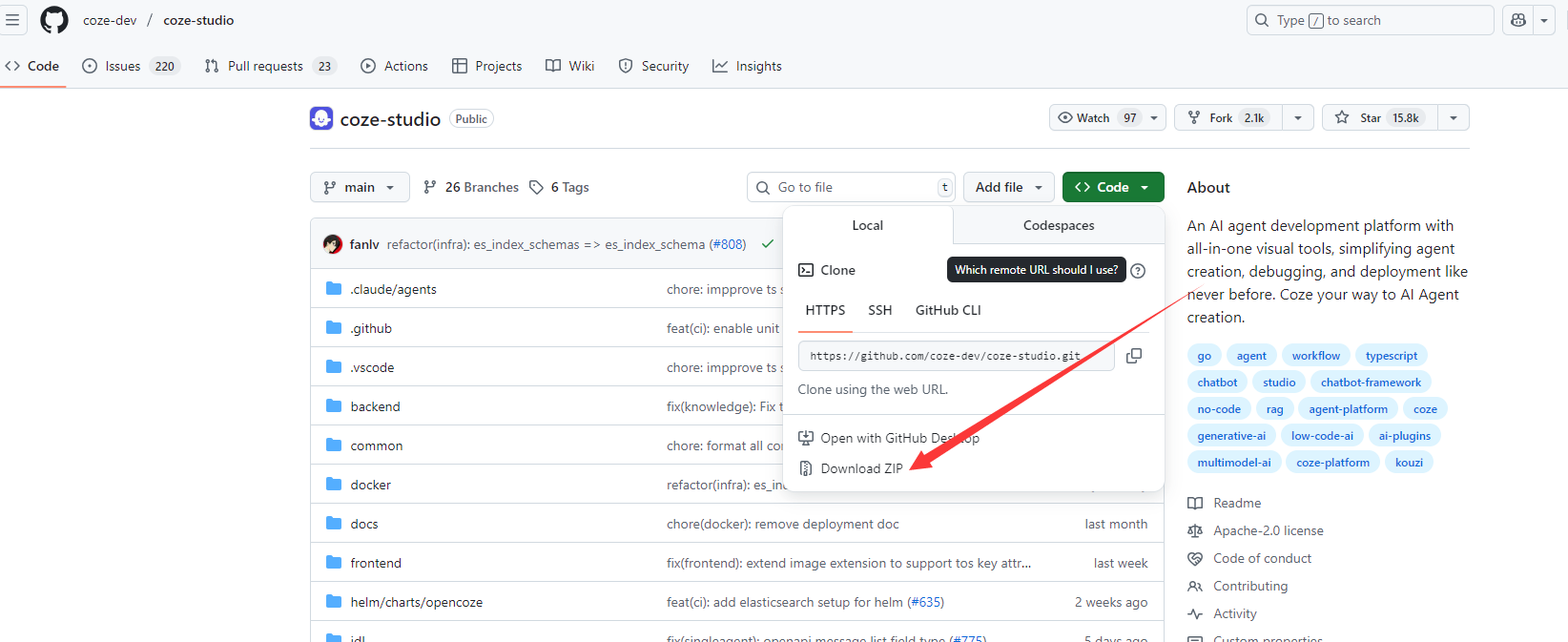
Task: Click the remote URL help question icon
Action: (x=1138, y=270)
